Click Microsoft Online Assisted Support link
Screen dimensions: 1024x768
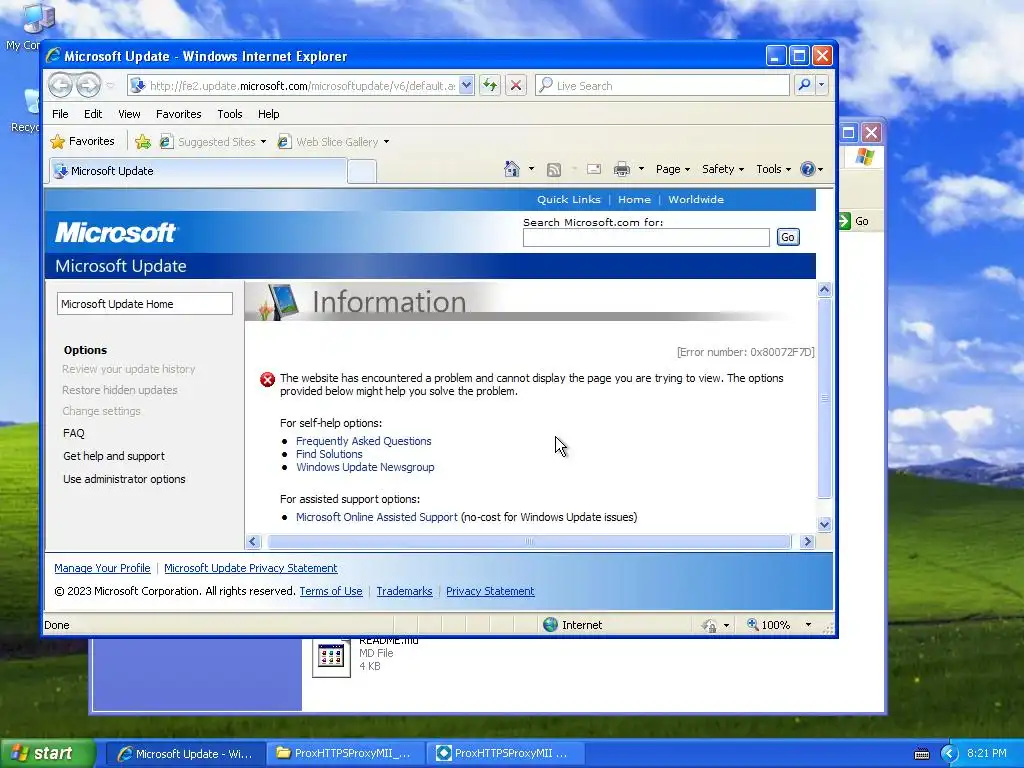click(377, 517)
